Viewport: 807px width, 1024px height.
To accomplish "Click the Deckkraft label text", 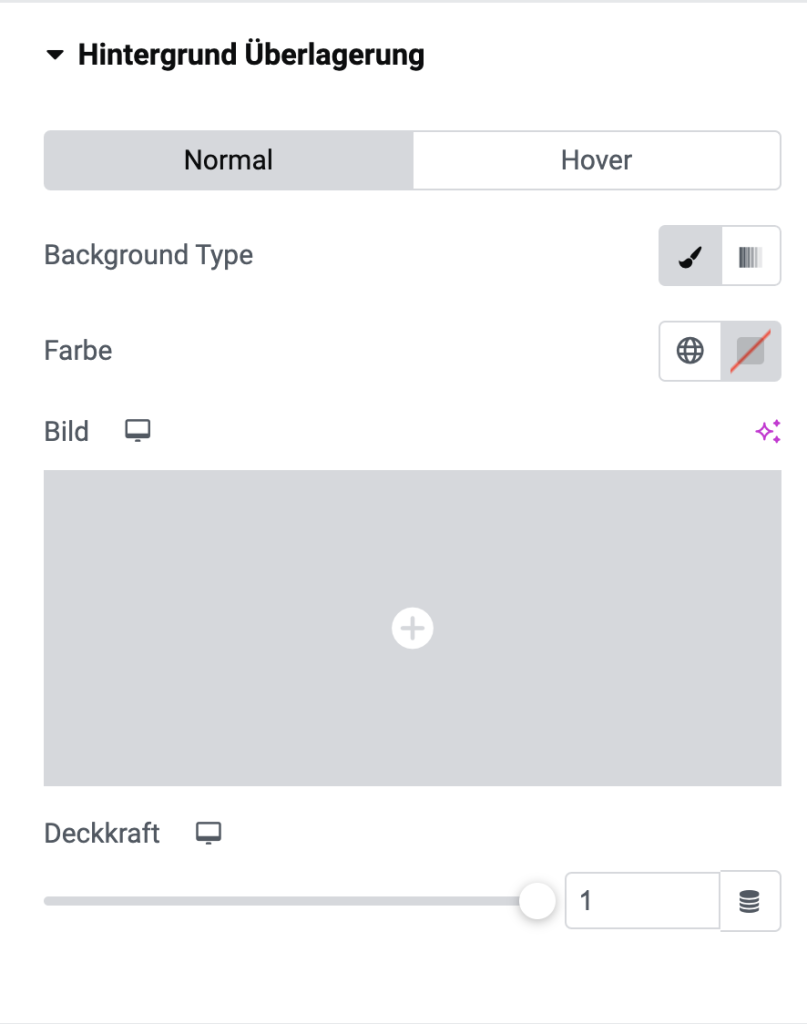I will [x=102, y=833].
